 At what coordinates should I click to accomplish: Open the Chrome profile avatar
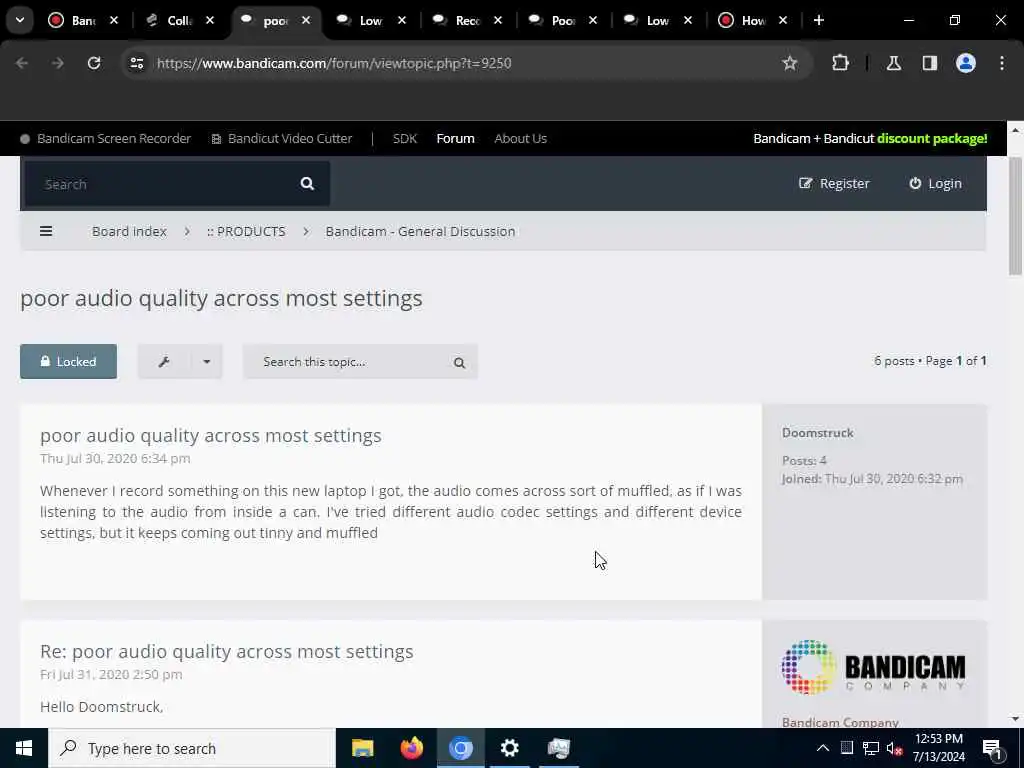pos(966,63)
